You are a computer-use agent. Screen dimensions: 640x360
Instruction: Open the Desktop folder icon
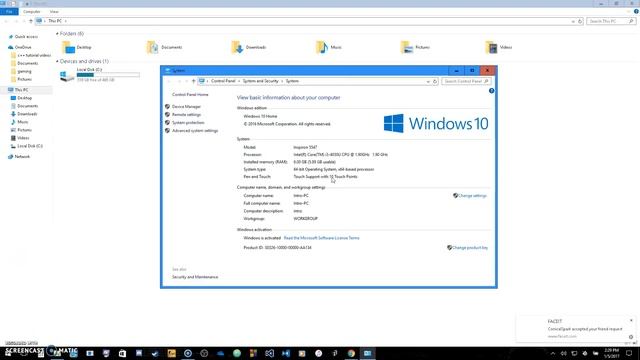(x=68, y=47)
